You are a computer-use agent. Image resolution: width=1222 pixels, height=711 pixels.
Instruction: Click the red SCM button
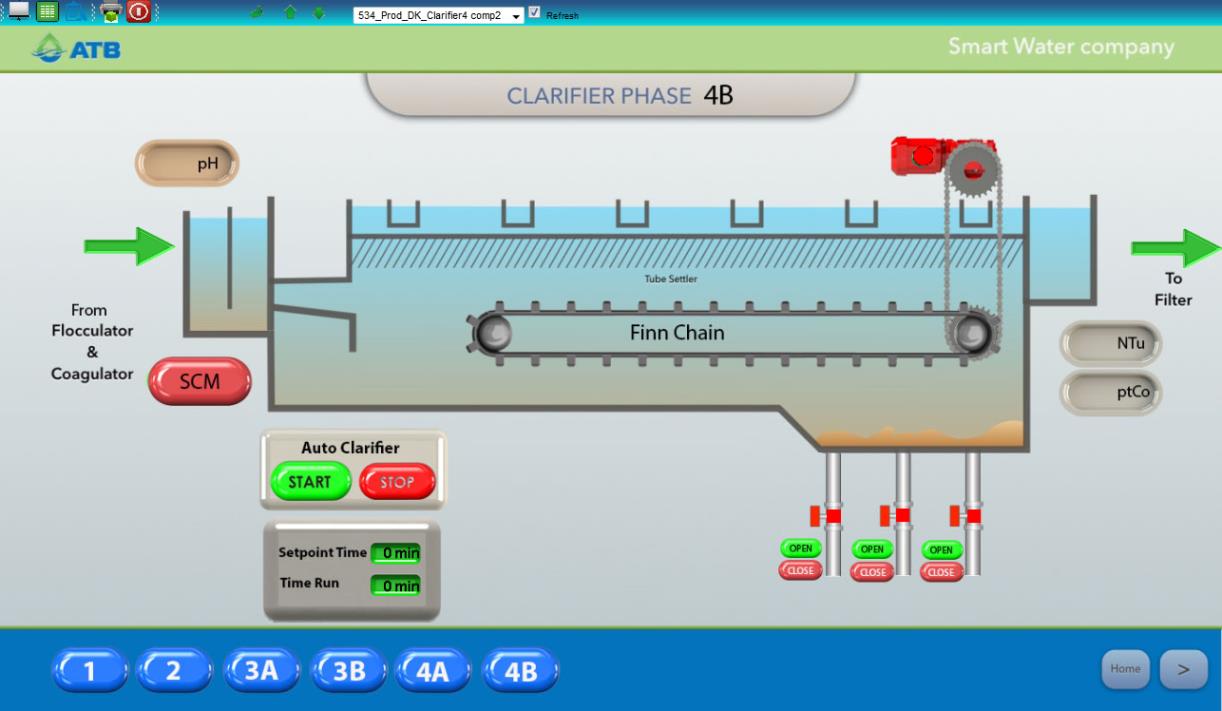tap(200, 382)
